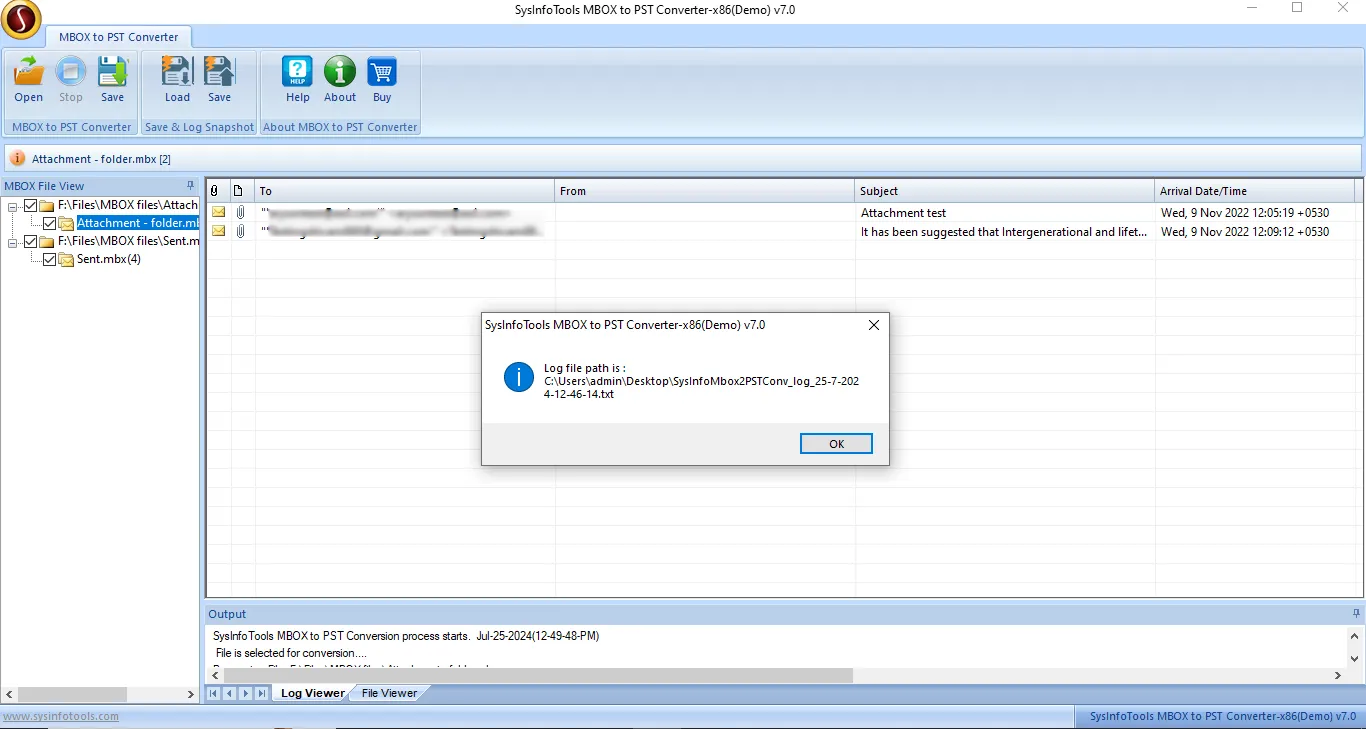Click the SysInfoTools application logo button
This screenshot has width=1366, height=729.
pos(21,19)
